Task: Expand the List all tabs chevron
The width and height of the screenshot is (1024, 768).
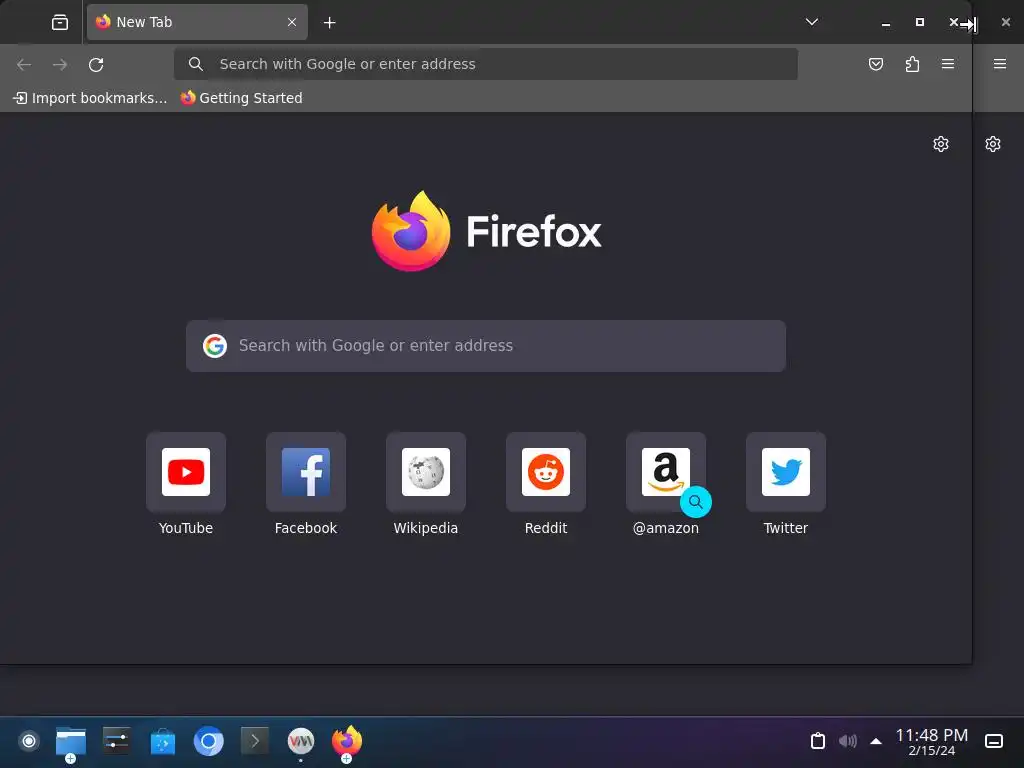Action: [812, 22]
